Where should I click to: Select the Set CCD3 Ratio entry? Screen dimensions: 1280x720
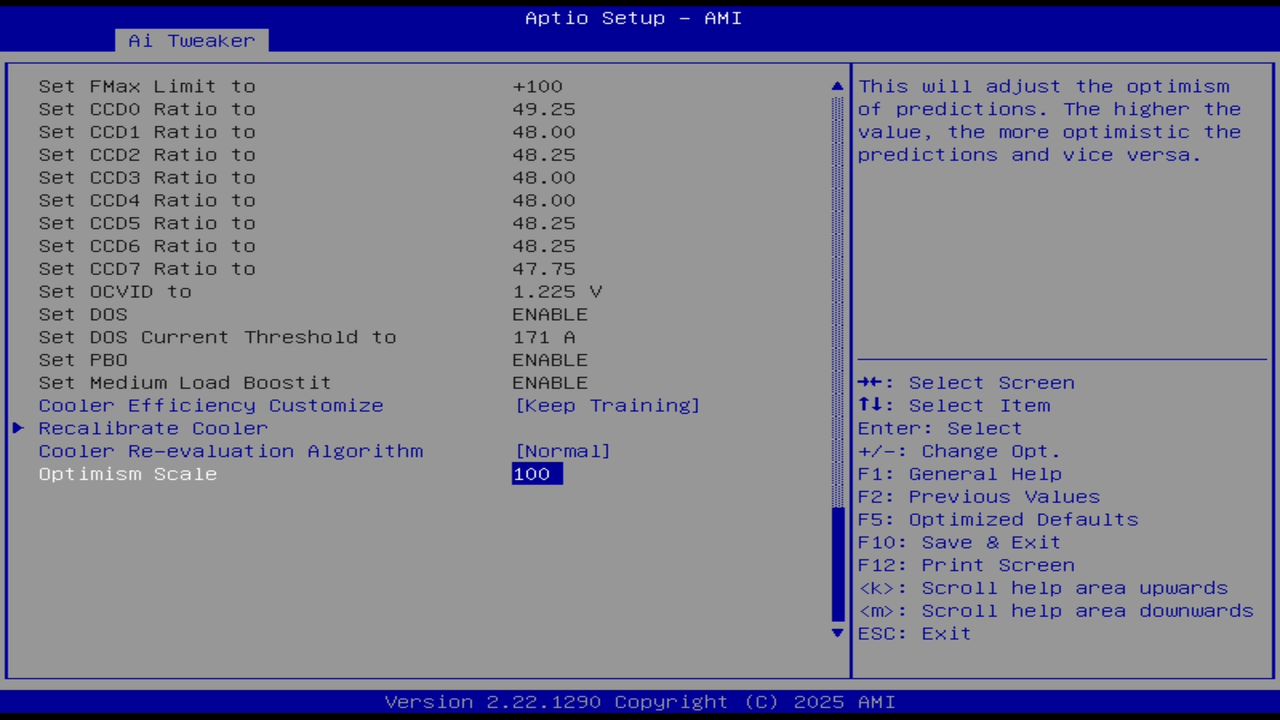pyautogui.click(x=147, y=177)
